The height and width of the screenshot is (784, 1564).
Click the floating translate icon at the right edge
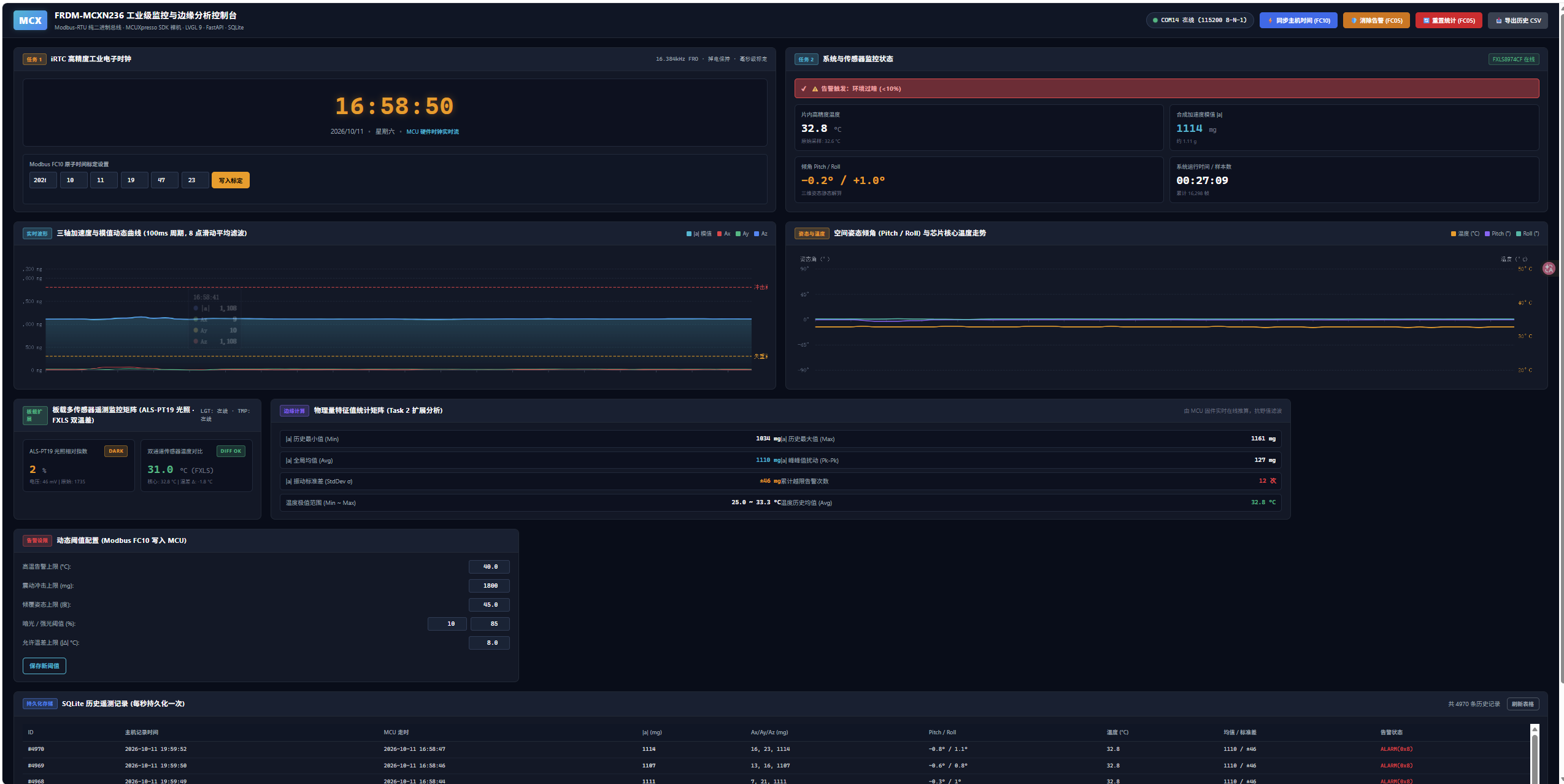click(x=1549, y=268)
